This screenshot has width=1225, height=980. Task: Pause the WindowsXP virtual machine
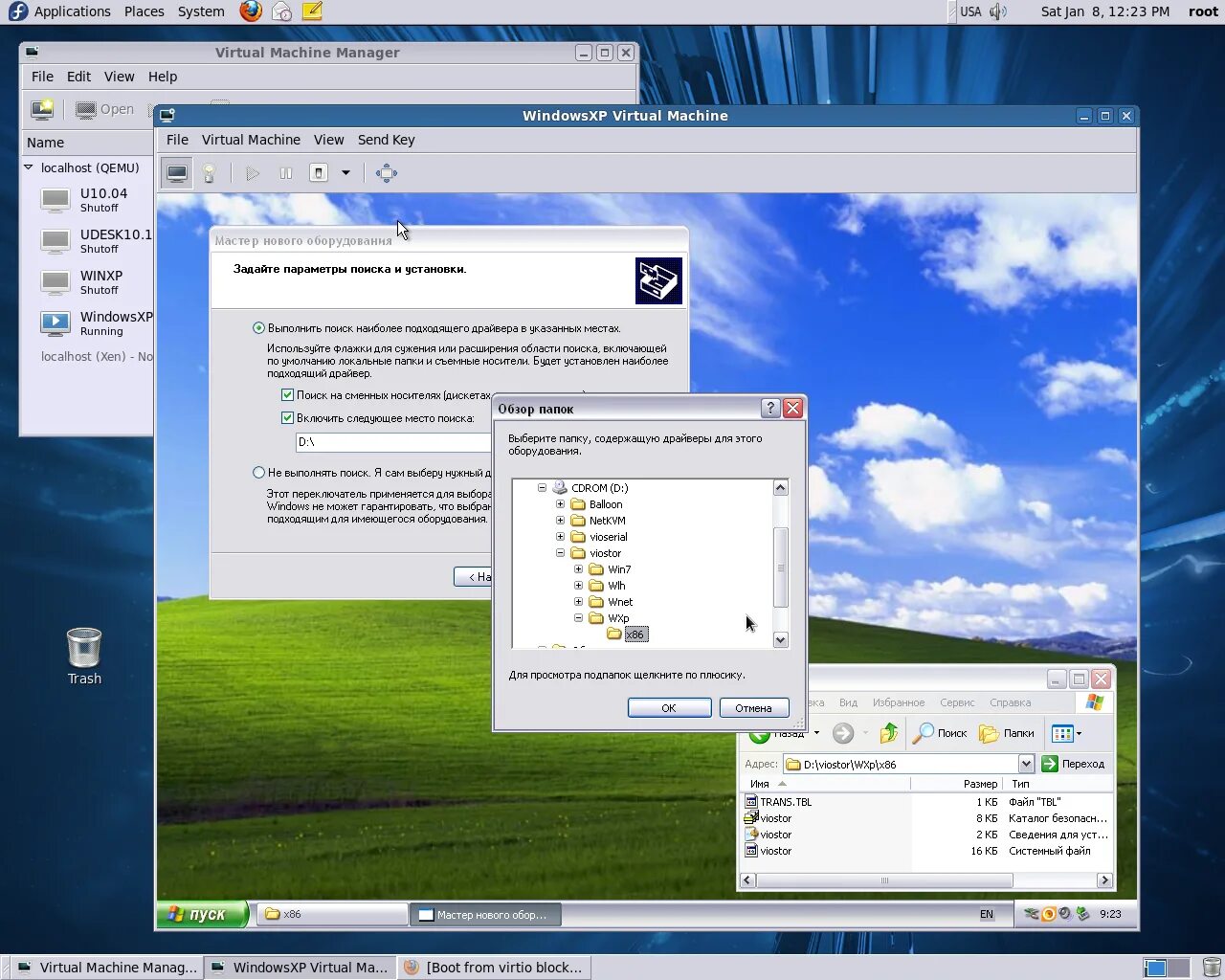click(x=285, y=173)
